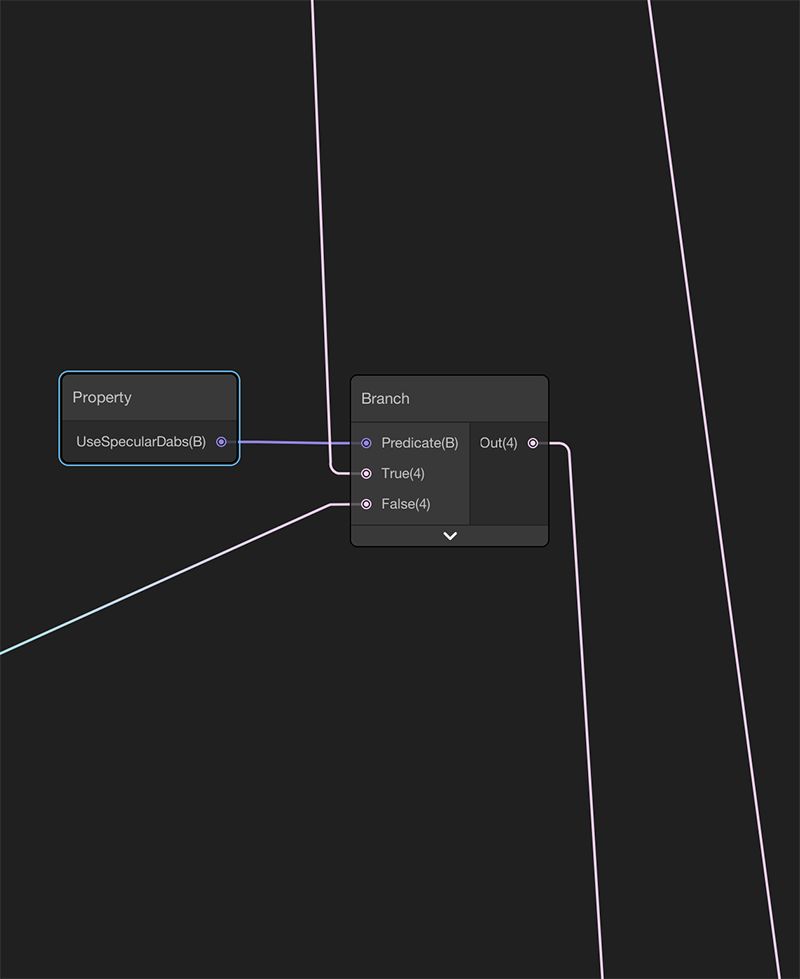Expand the Branch node preview chevron
800x979 pixels.
tap(450, 536)
